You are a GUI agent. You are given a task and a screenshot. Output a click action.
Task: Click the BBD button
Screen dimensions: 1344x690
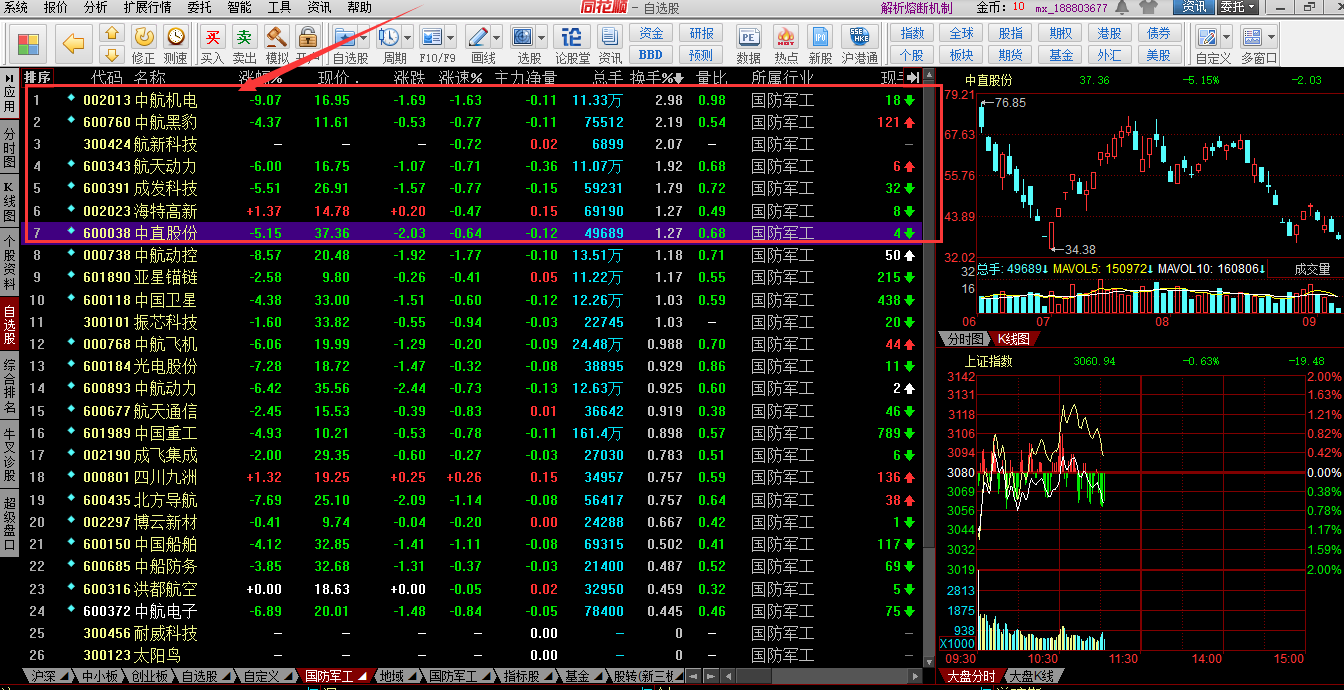(650, 55)
